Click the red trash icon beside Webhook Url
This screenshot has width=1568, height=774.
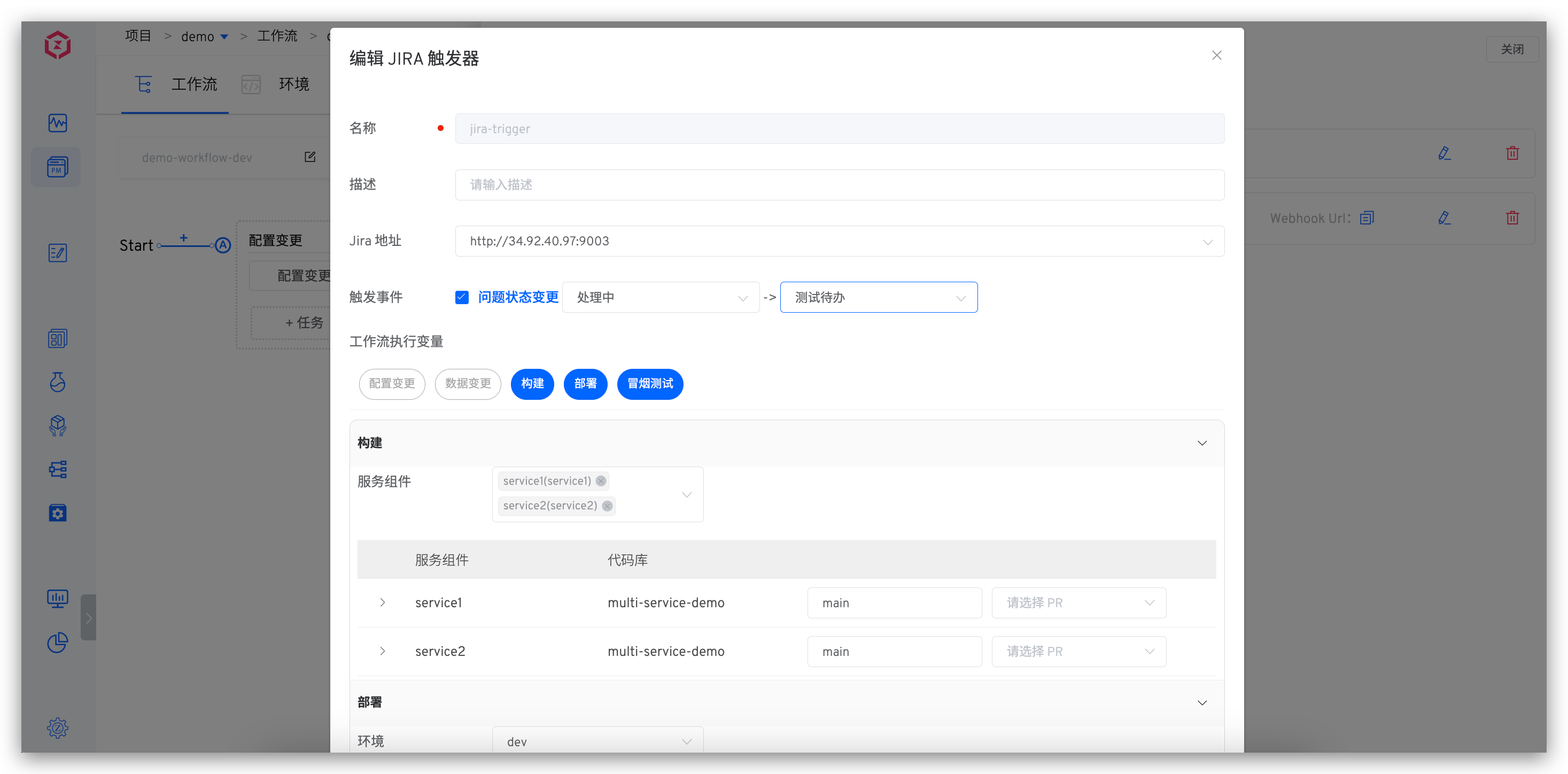coord(1513,218)
